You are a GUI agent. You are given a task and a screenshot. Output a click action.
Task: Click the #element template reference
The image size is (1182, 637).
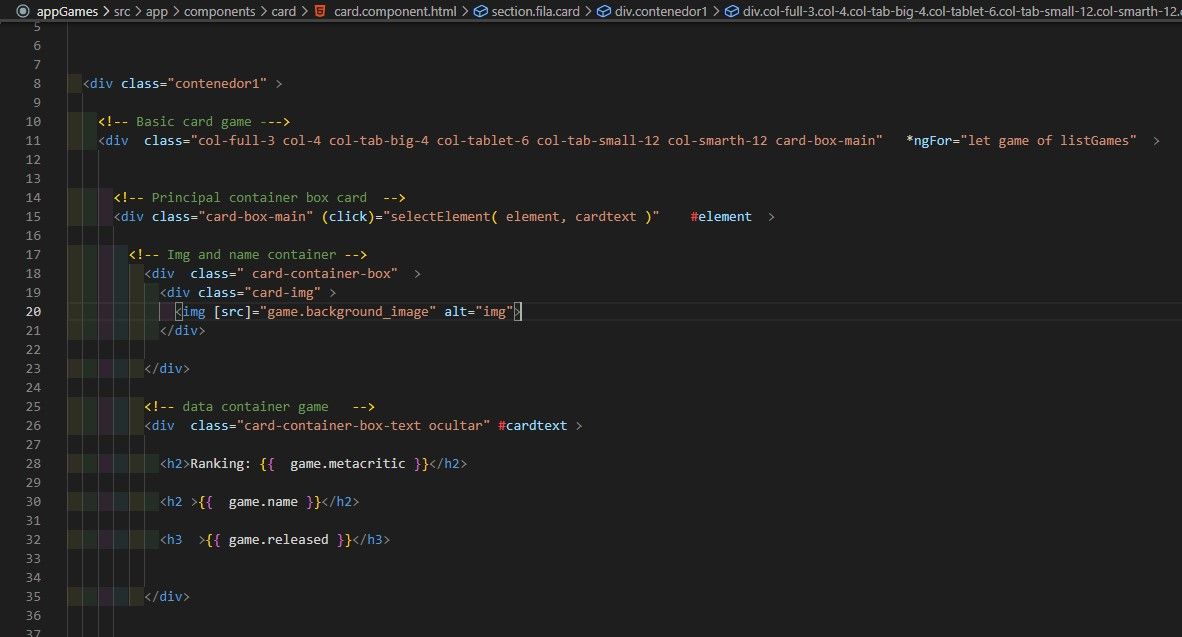tap(721, 216)
